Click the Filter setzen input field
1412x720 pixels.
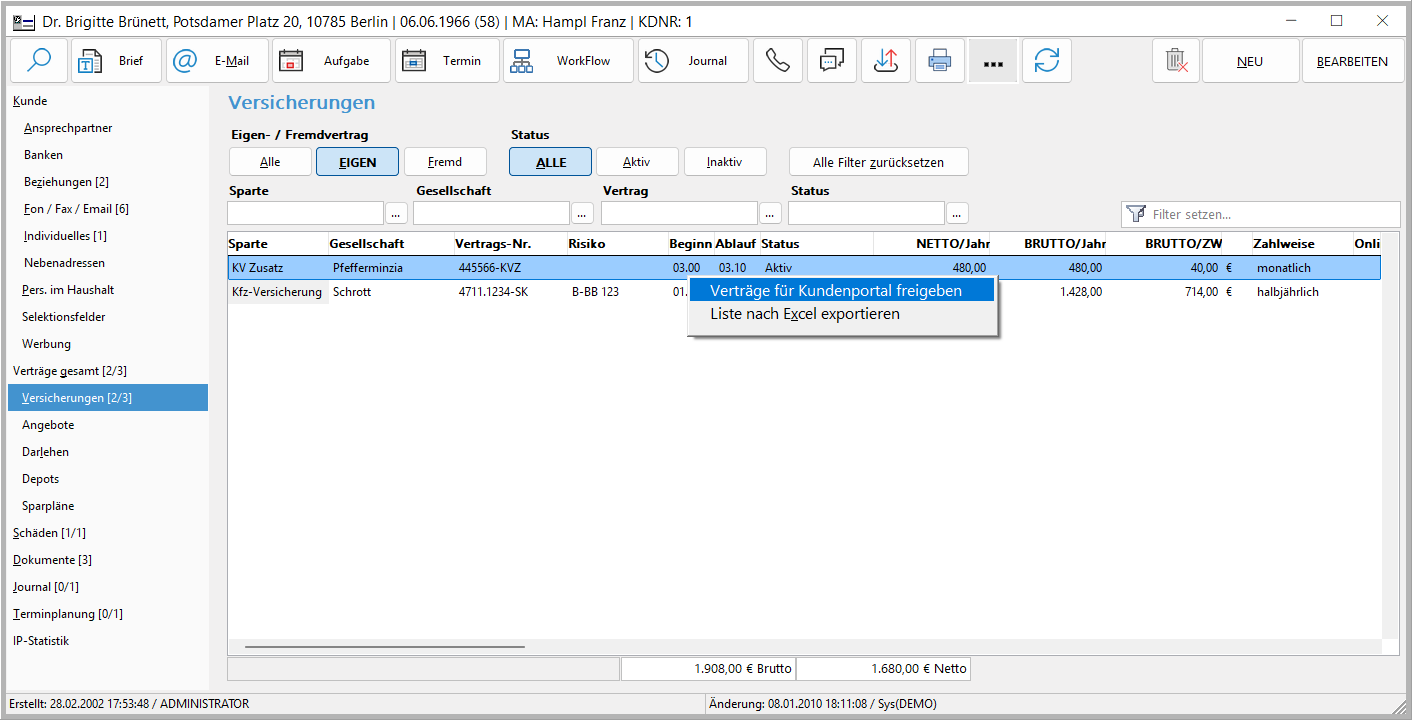tap(1270, 214)
